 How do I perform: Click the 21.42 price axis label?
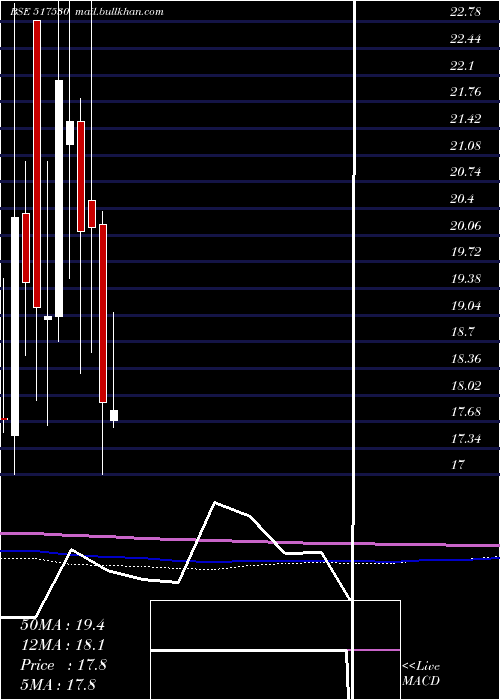(466, 119)
